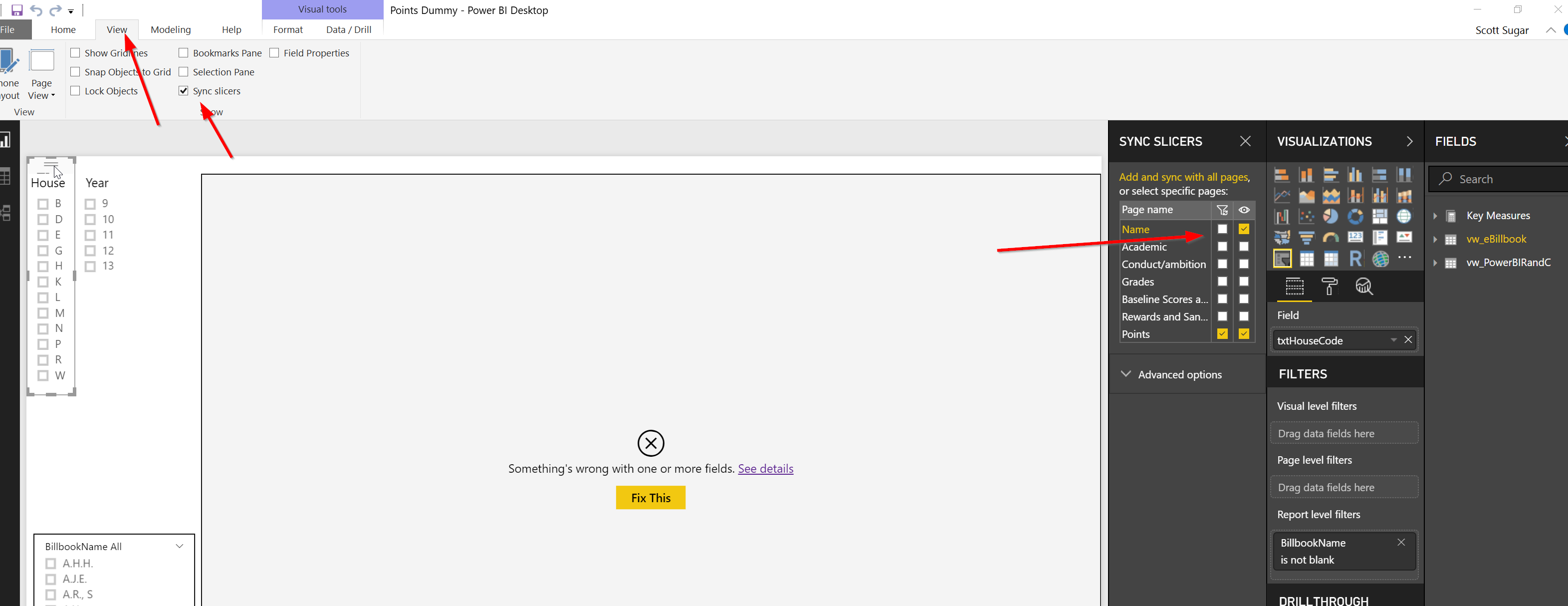Enable the Bookmarks Pane checkbox
Image resolution: width=1568 pixels, height=606 pixels.
coord(183,53)
